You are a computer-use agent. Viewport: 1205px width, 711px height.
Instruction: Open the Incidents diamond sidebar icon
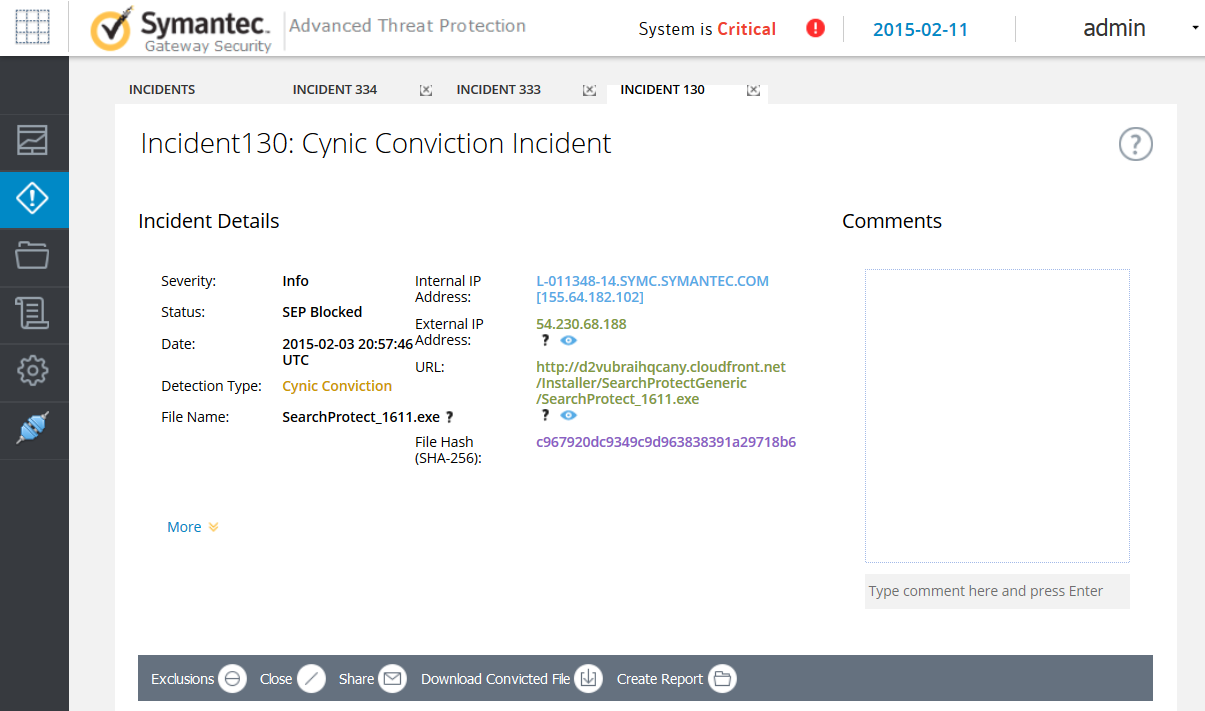(x=33, y=199)
